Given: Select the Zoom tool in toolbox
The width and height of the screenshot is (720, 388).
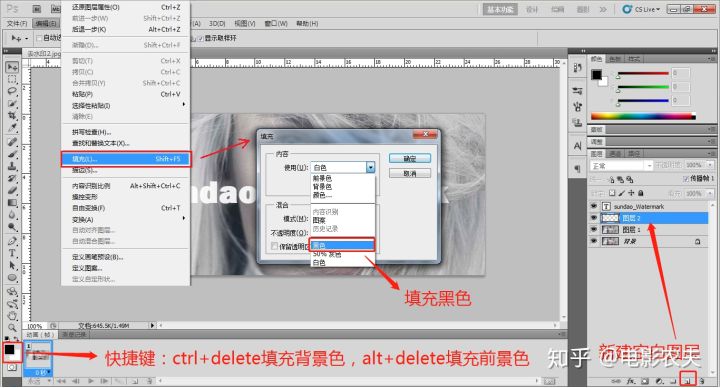Looking at the screenshot, I should point(12,327).
